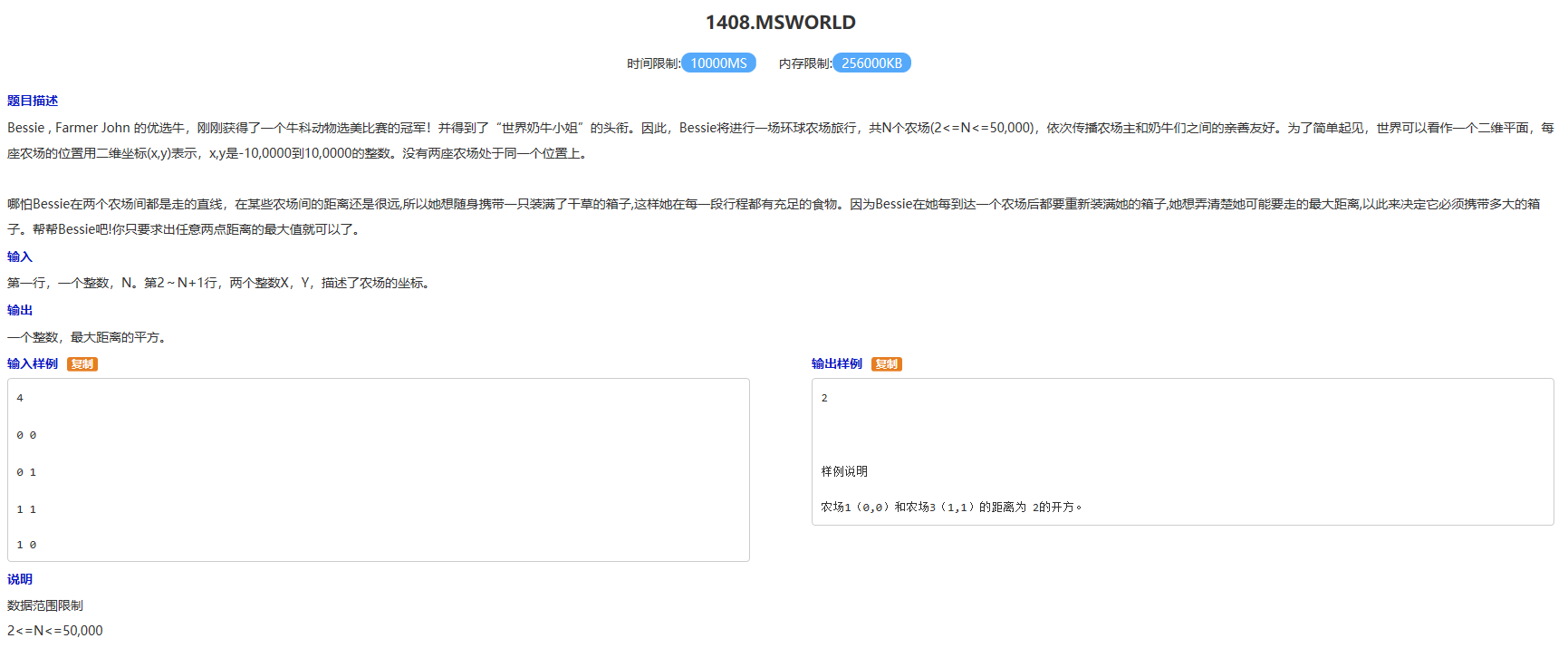The width and height of the screenshot is (1568, 648).
Task: Click the 时间限制: label
Action: click(x=653, y=63)
